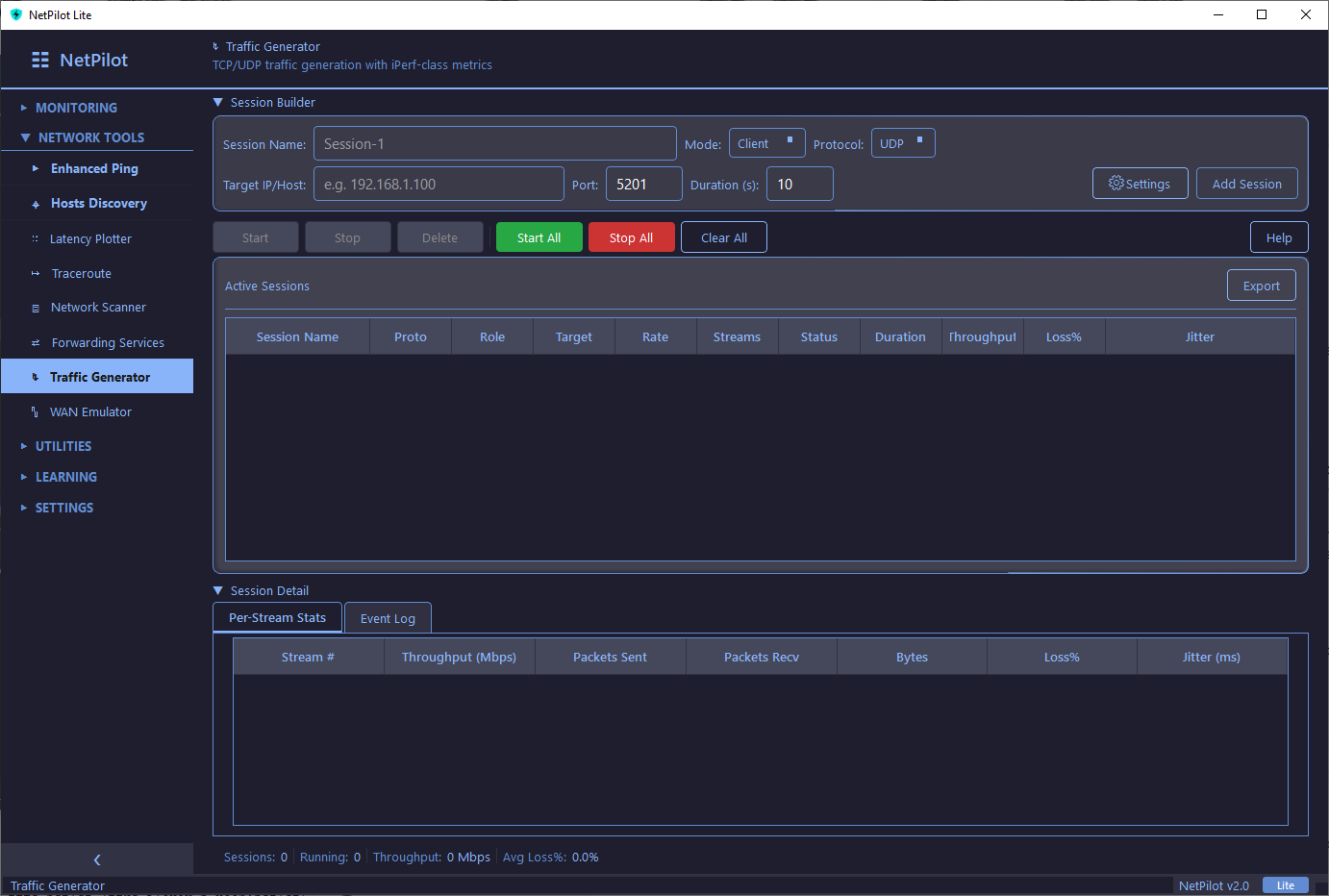Expand the UTILITIES section

62,445
